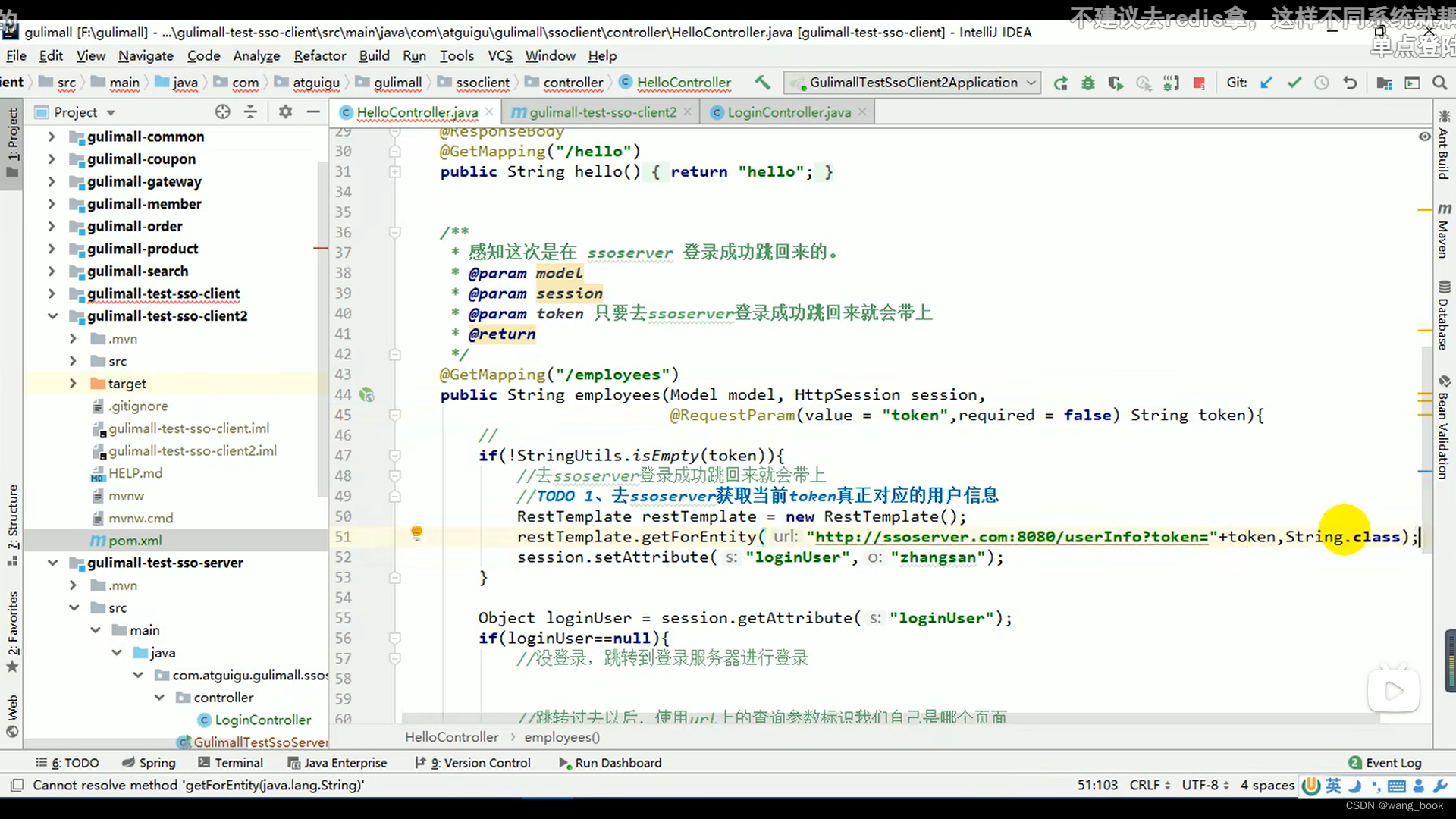The width and height of the screenshot is (1456, 819).
Task: Expand the gulimall-product module
Action: (52, 249)
